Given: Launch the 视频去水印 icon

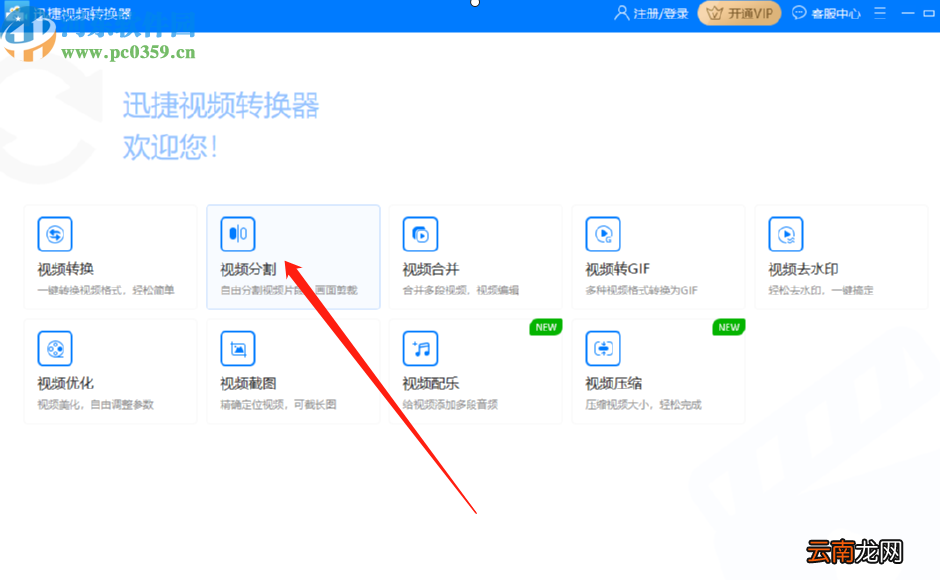Looking at the screenshot, I should point(786,234).
